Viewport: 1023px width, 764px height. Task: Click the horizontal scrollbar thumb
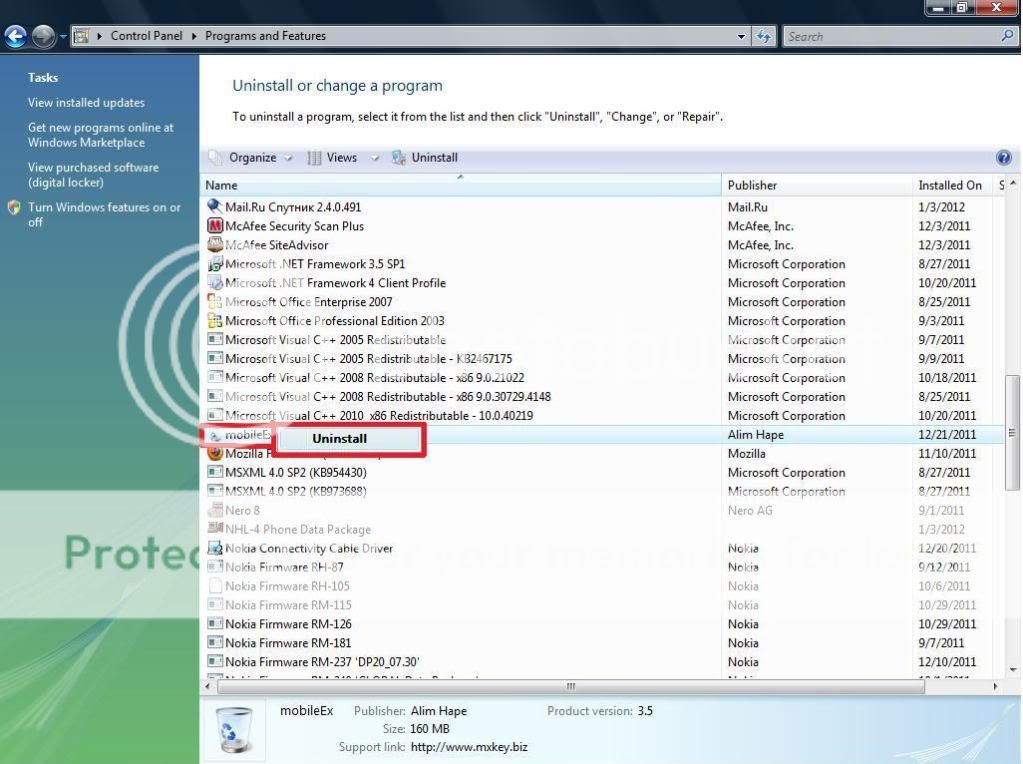coord(571,686)
